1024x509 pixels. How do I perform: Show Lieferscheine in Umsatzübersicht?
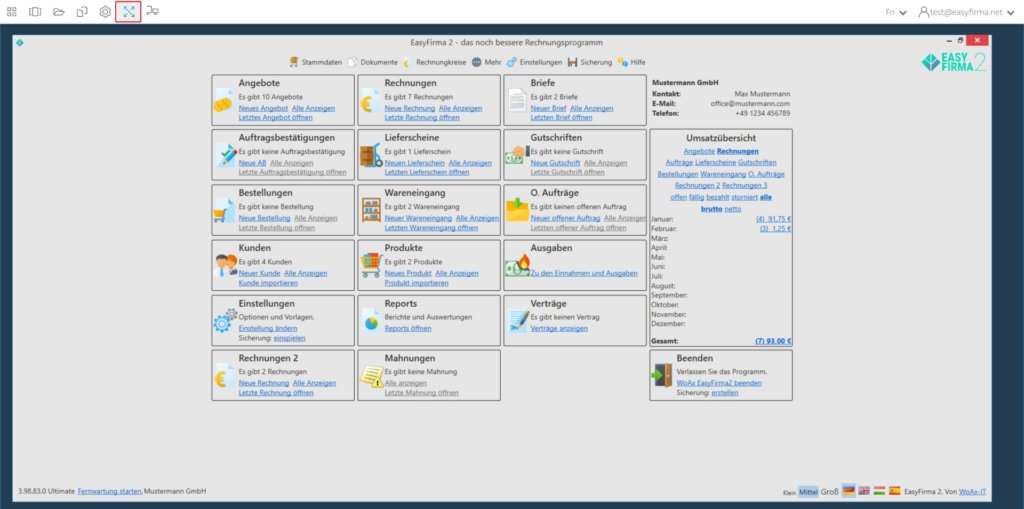(716, 162)
